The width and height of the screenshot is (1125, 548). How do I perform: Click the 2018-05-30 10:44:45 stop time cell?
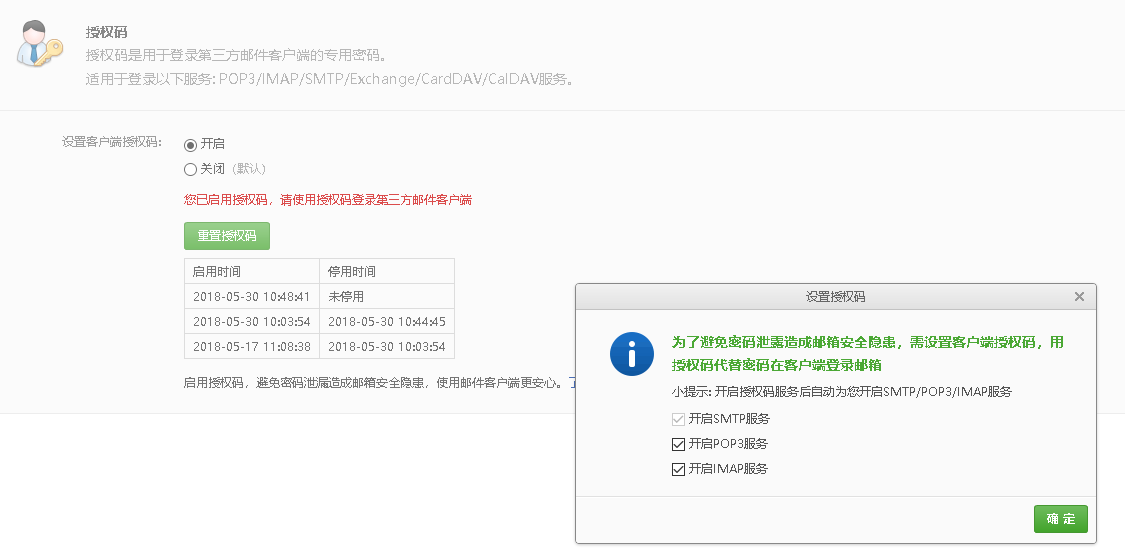(386, 322)
